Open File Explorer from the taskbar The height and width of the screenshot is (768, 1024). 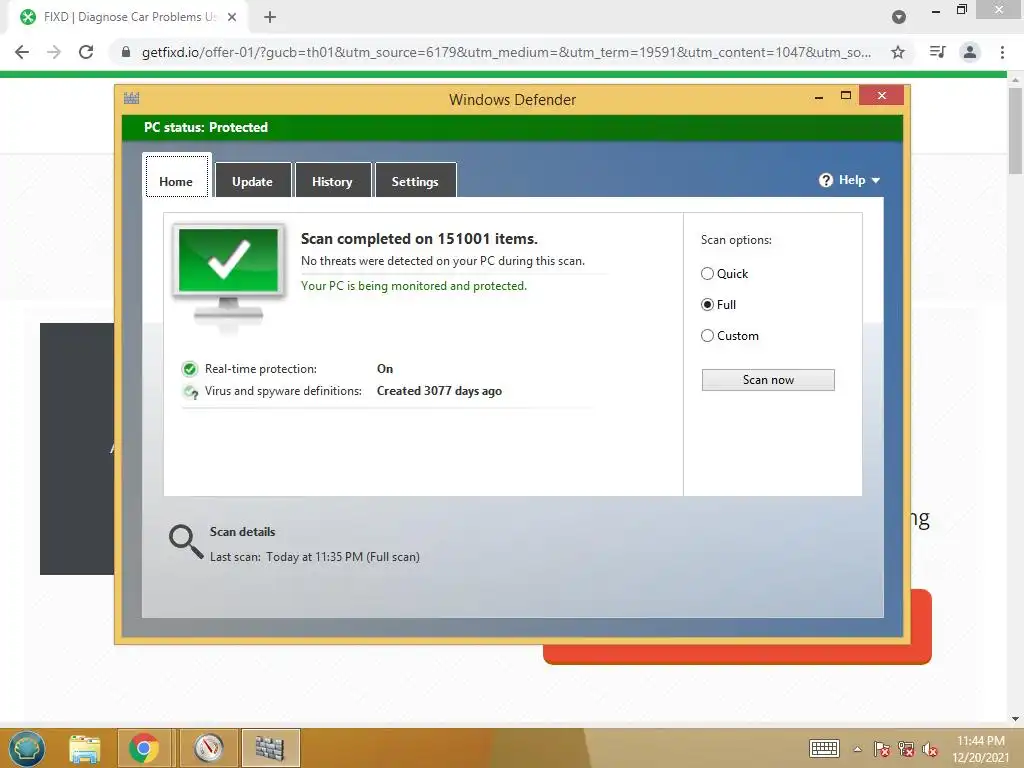click(85, 748)
